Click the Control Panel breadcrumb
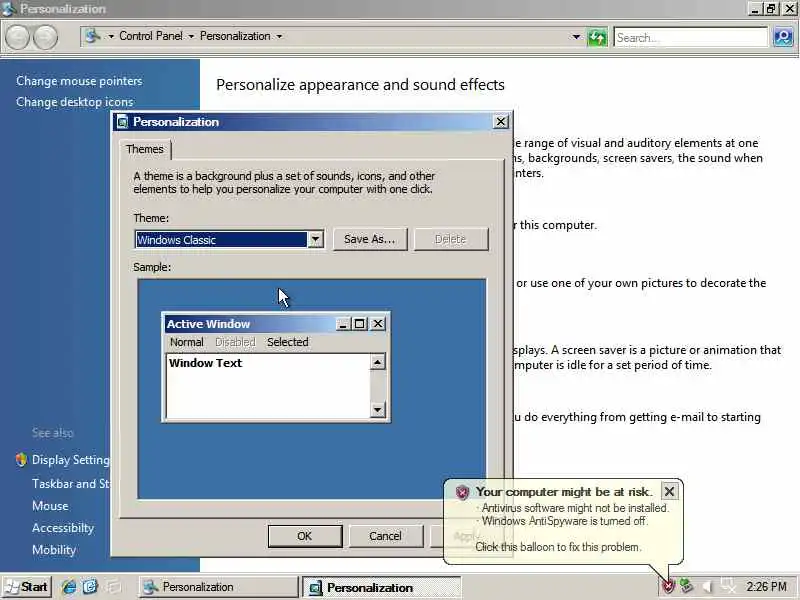Image resolution: width=800 pixels, height=600 pixels. (x=151, y=36)
